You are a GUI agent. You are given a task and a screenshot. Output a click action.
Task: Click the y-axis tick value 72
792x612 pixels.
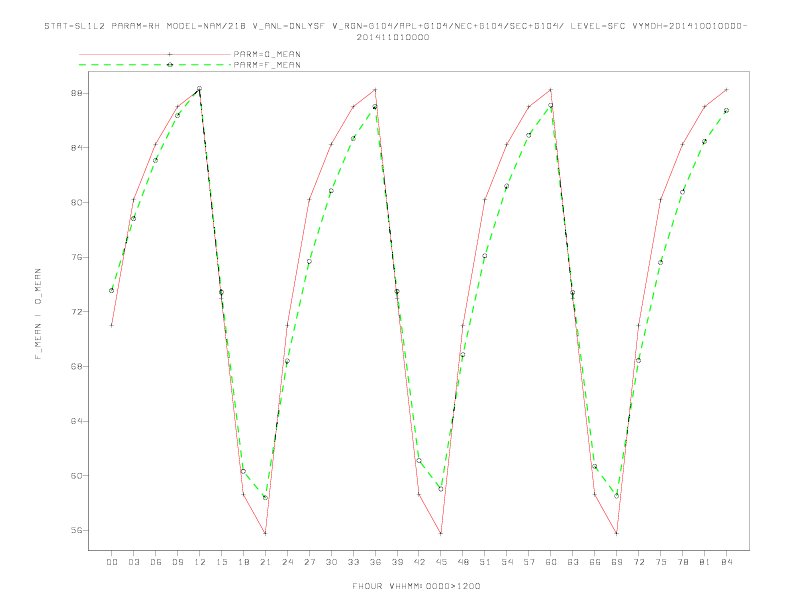click(x=76, y=312)
